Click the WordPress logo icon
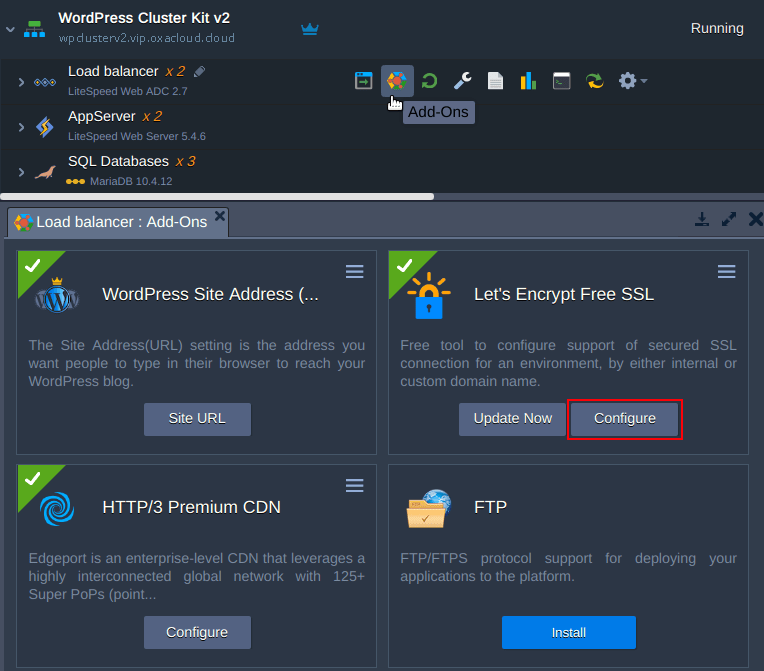The width and height of the screenshot is (764, 671). 57,296
